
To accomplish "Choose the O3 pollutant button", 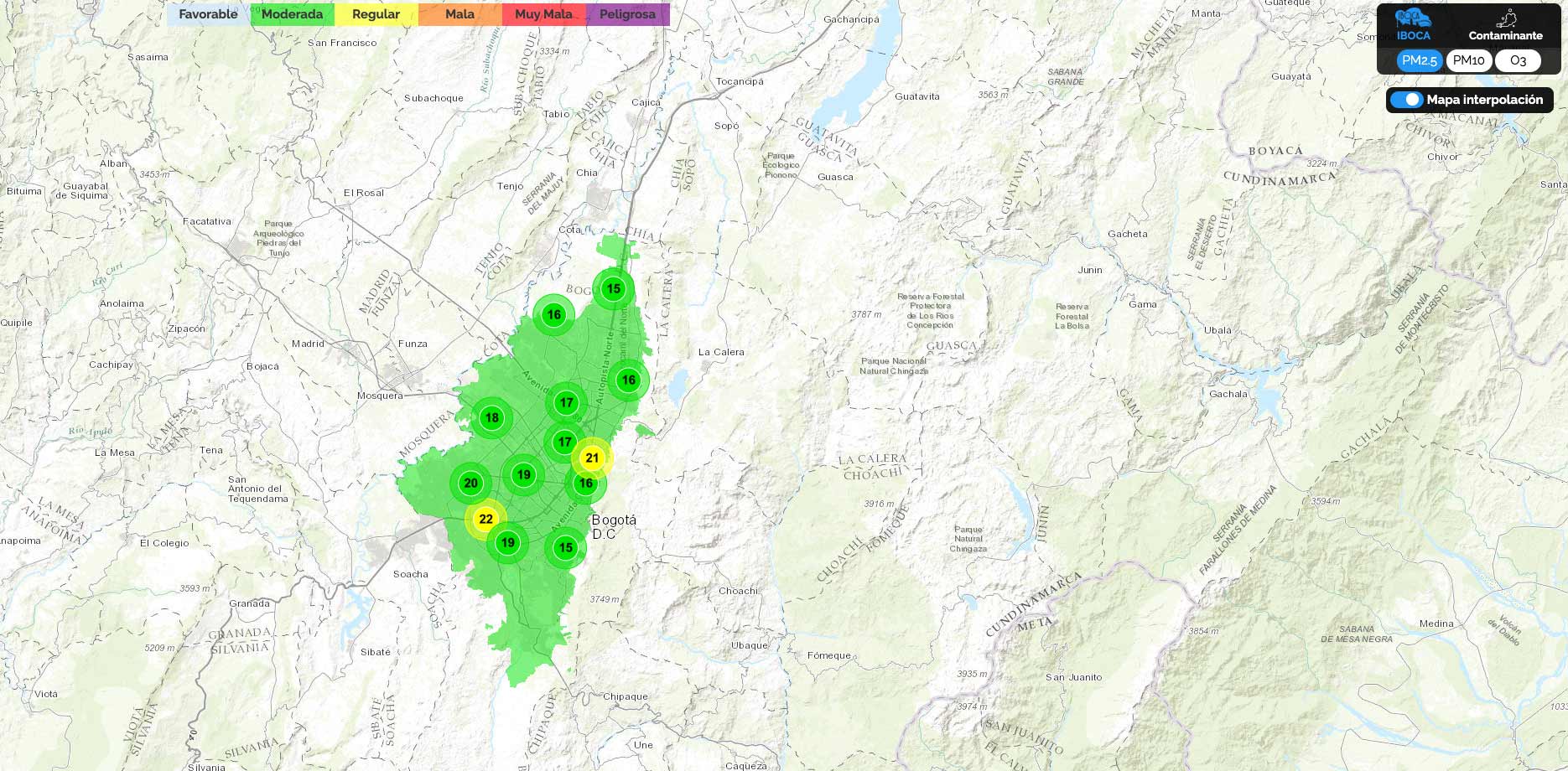I will click(x=1518, y=60).
